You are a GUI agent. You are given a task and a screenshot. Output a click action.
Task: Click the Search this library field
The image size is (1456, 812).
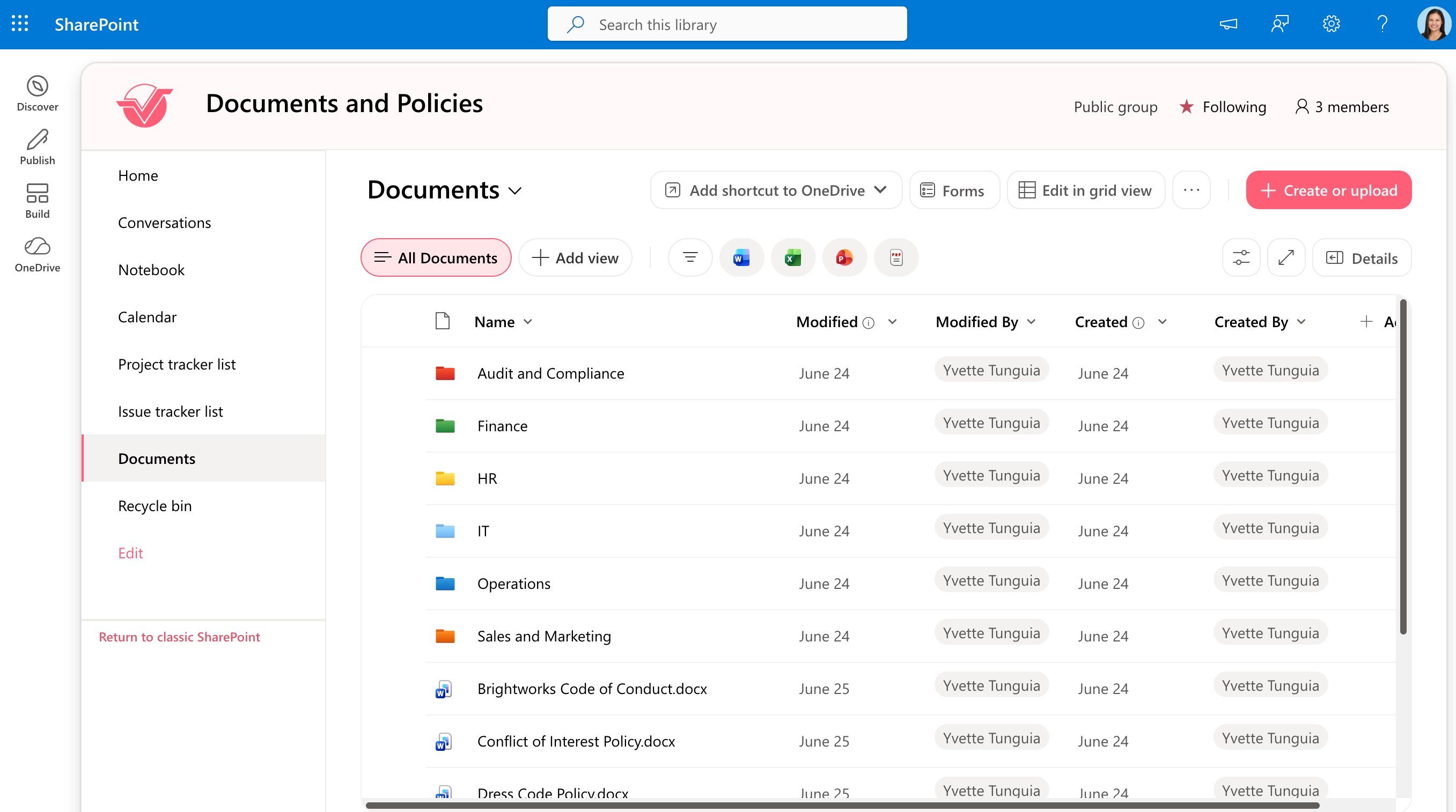[x=727, y=24]
